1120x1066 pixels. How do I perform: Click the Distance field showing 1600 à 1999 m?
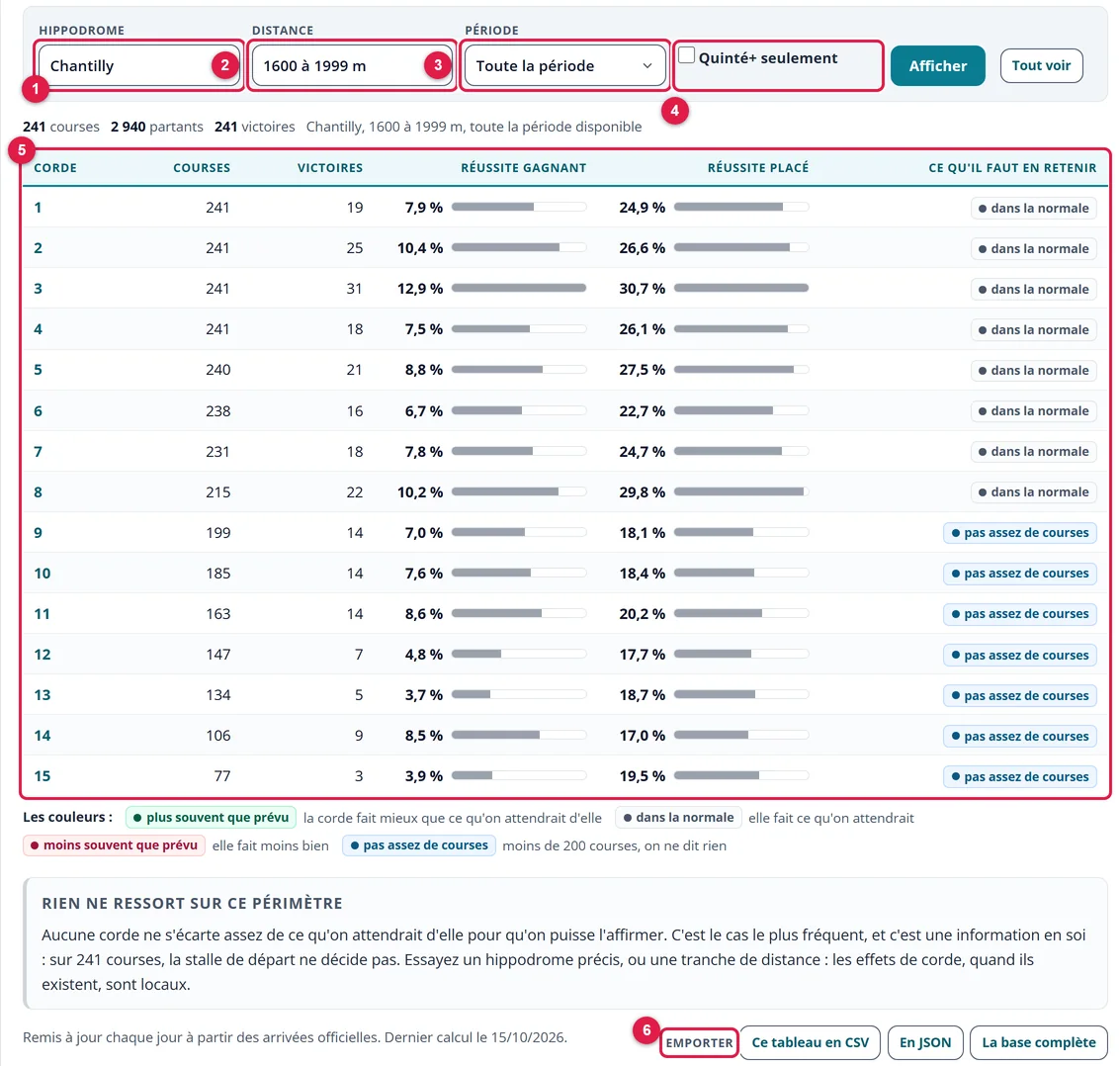click(x=352, y=65)
